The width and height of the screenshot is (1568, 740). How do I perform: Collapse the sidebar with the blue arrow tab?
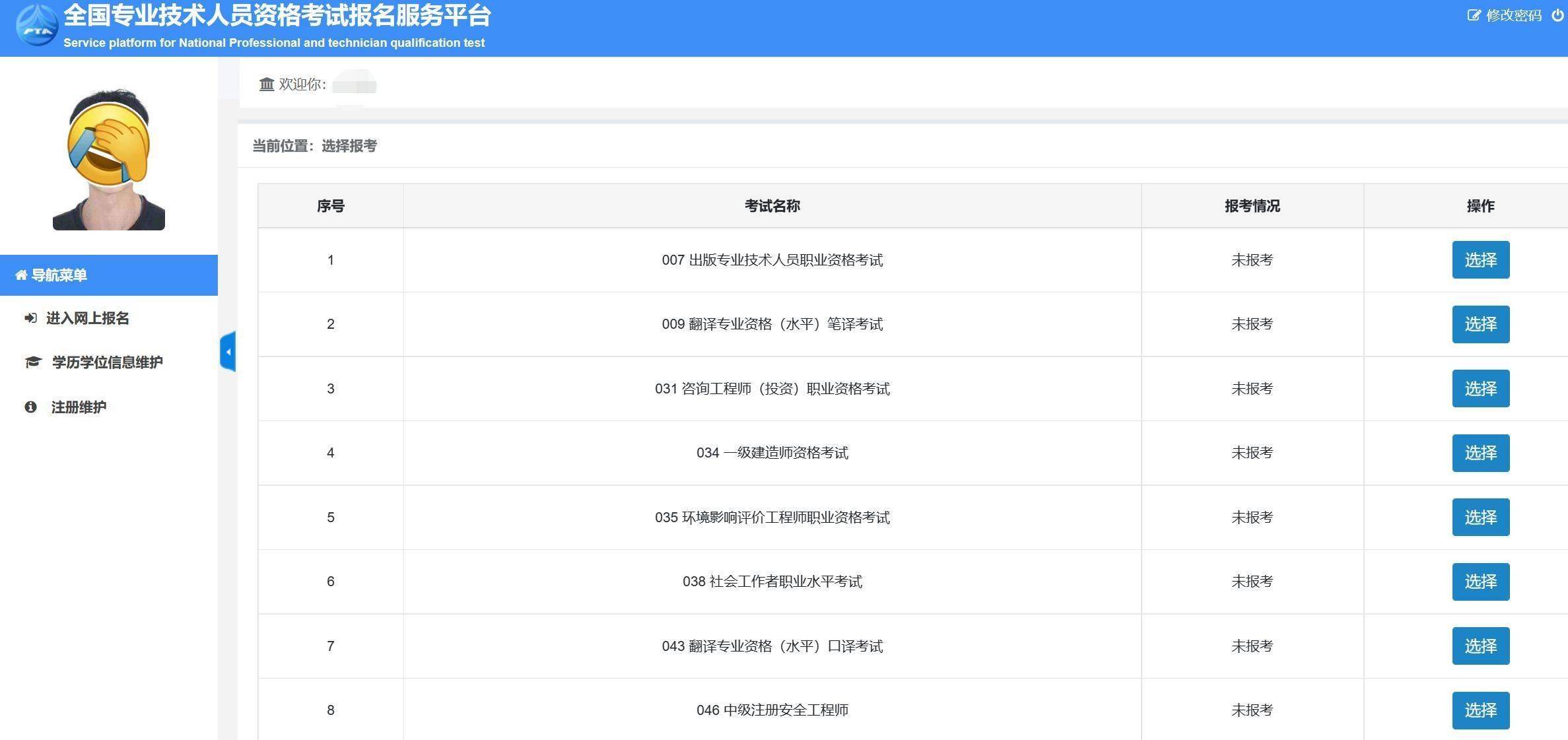(x=228, y=352)
